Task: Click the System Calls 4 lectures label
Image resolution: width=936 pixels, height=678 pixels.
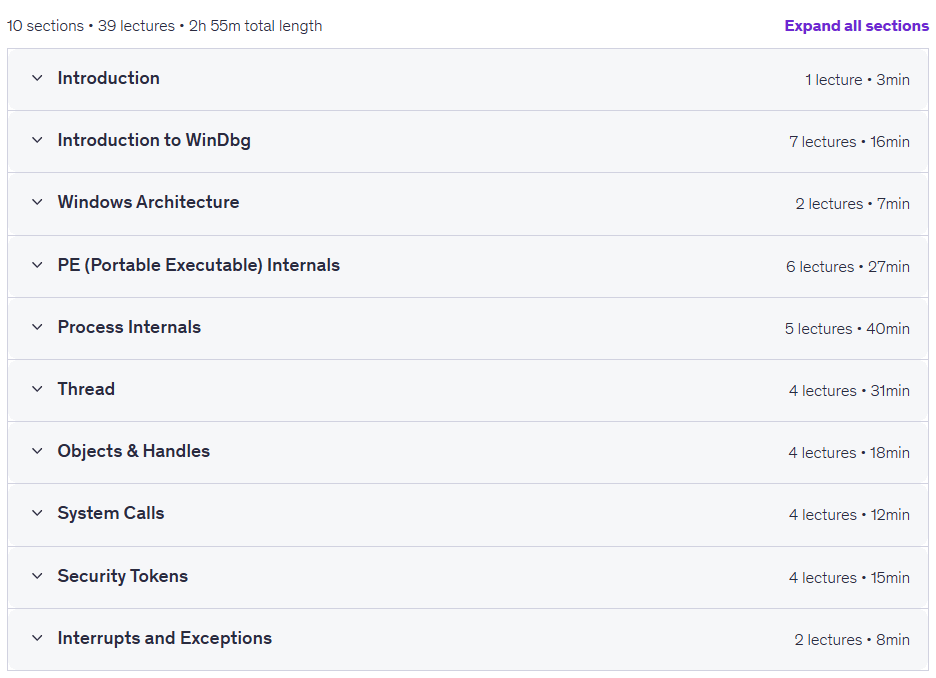Action: click(823, 514)
